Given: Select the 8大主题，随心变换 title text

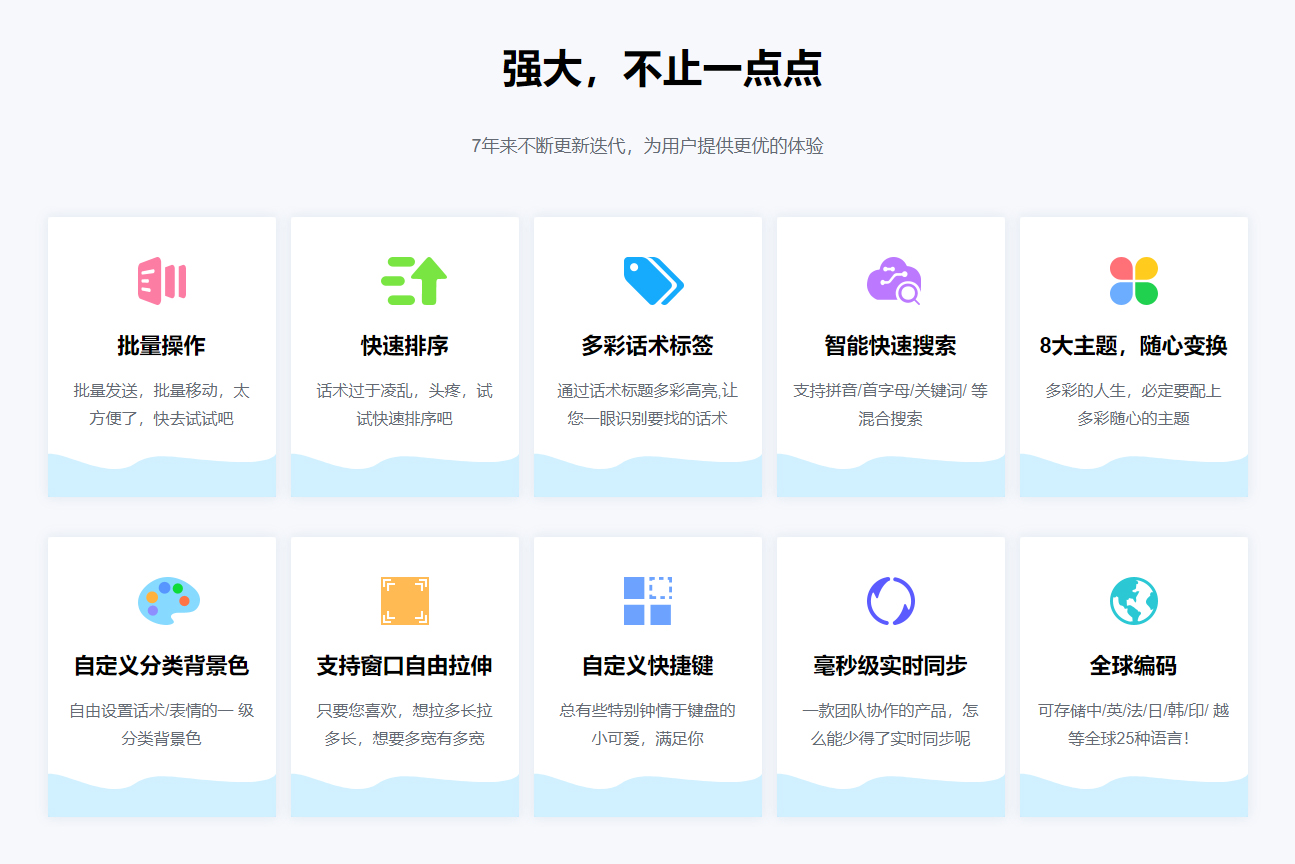Looking at the screenshot, I should click(1133, 345).
